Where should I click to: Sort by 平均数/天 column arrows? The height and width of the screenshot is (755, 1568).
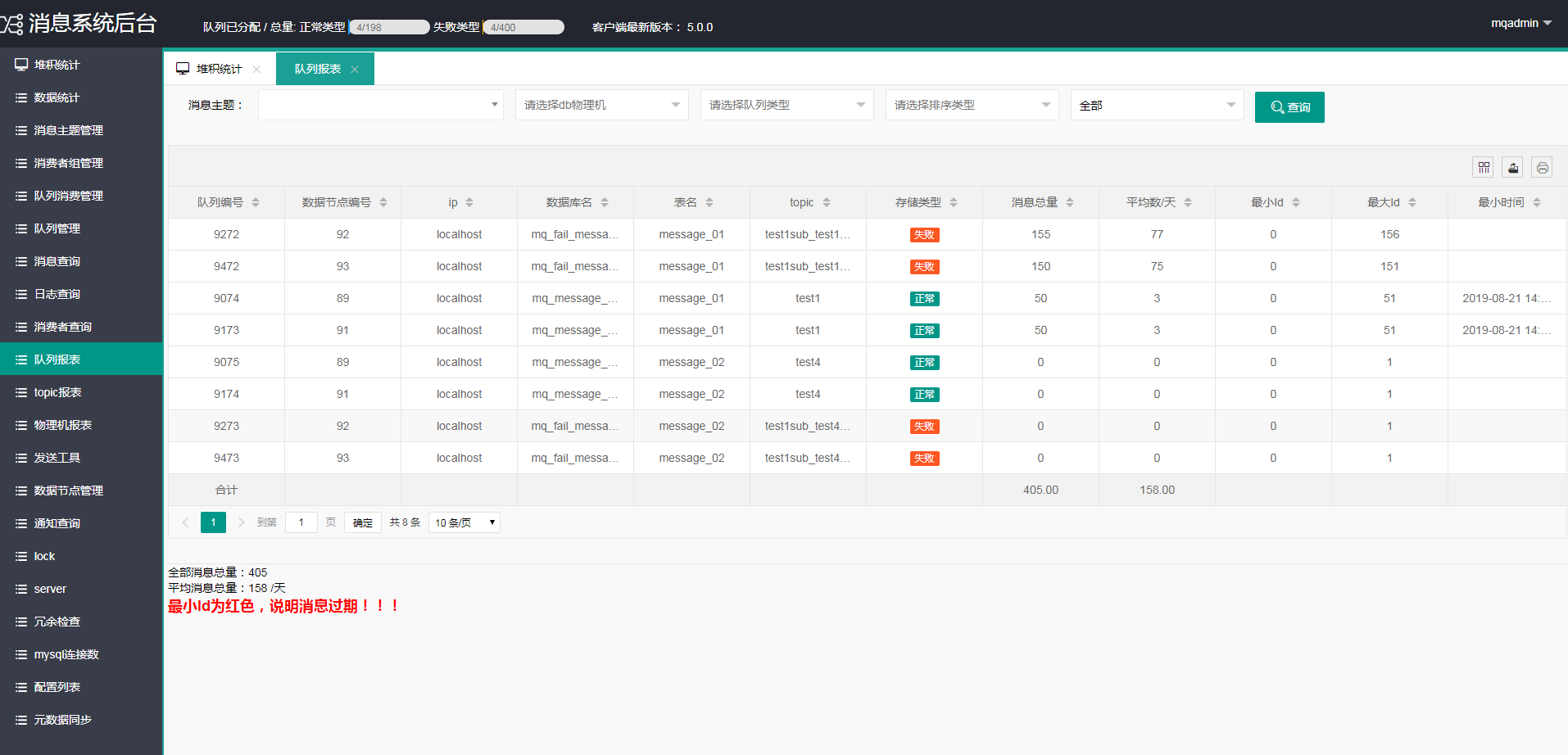(1188, 202)
